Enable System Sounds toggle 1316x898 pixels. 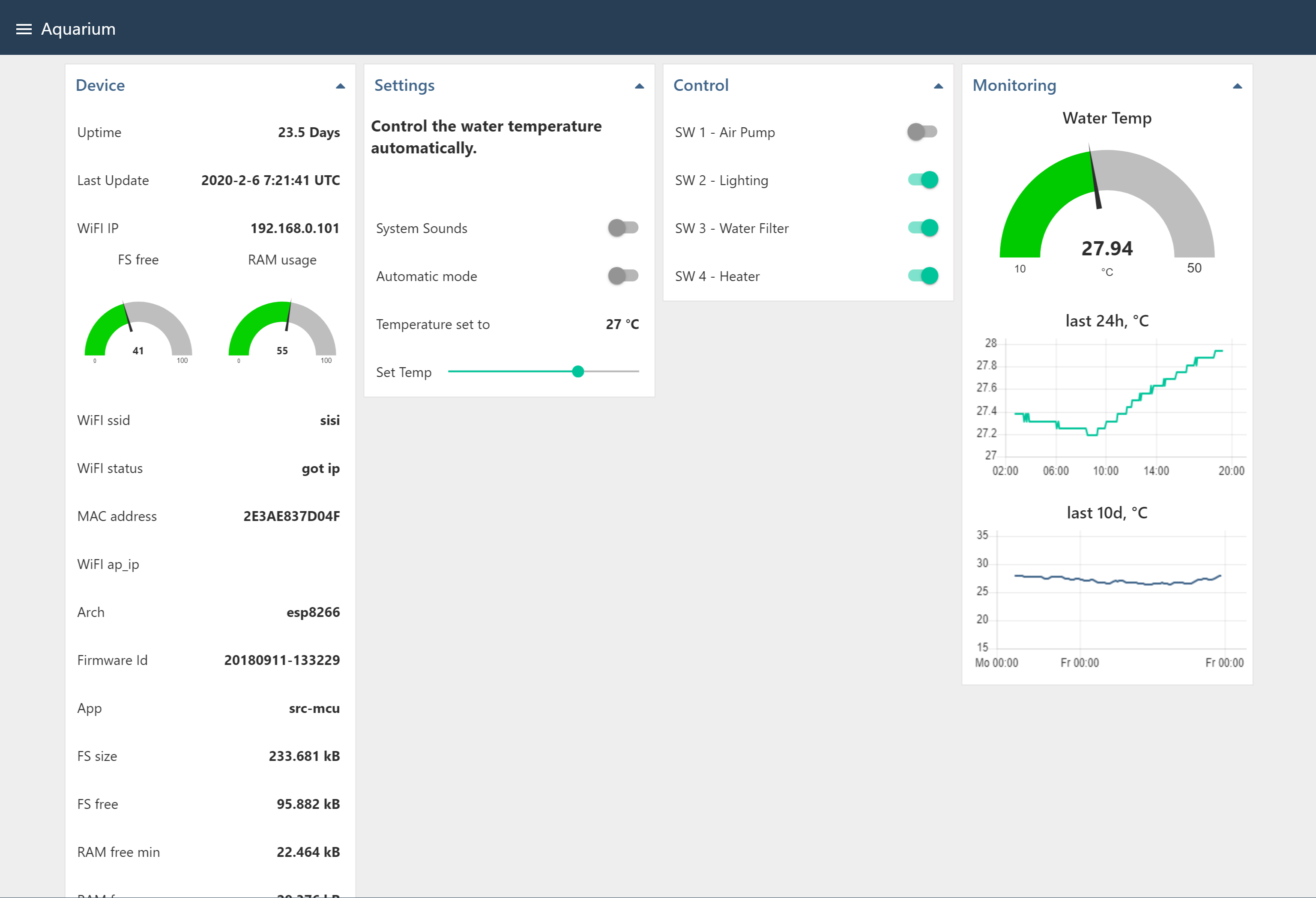[623, 228]
